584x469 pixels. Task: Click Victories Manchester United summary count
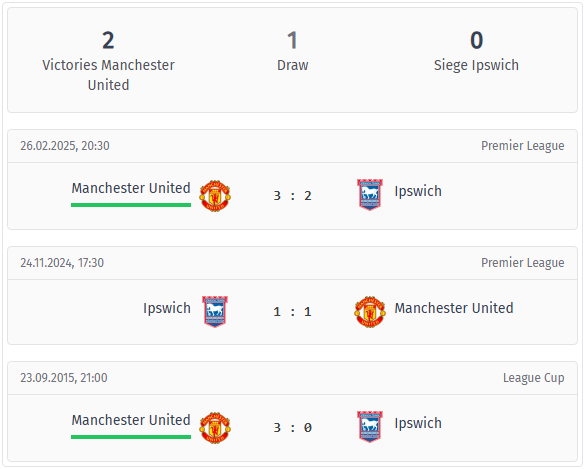click(x=108, y=40)
